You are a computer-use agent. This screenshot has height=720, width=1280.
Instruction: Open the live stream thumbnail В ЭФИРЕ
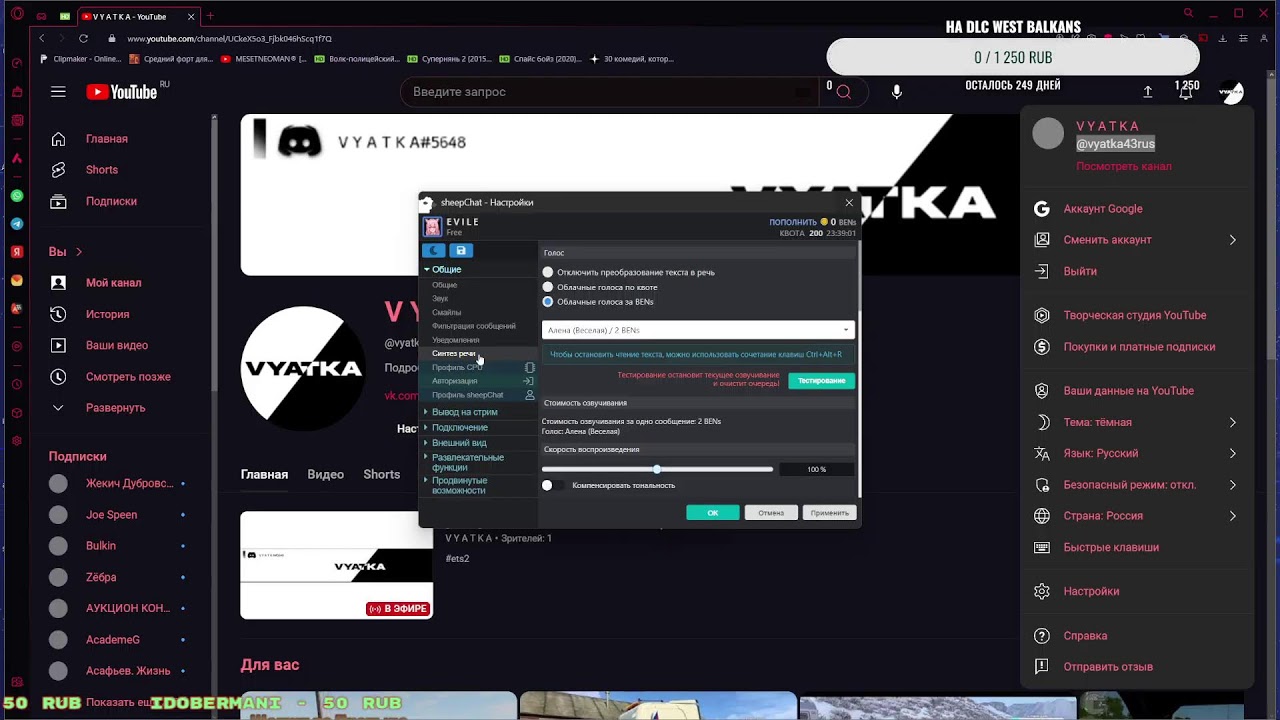point(336,565)
